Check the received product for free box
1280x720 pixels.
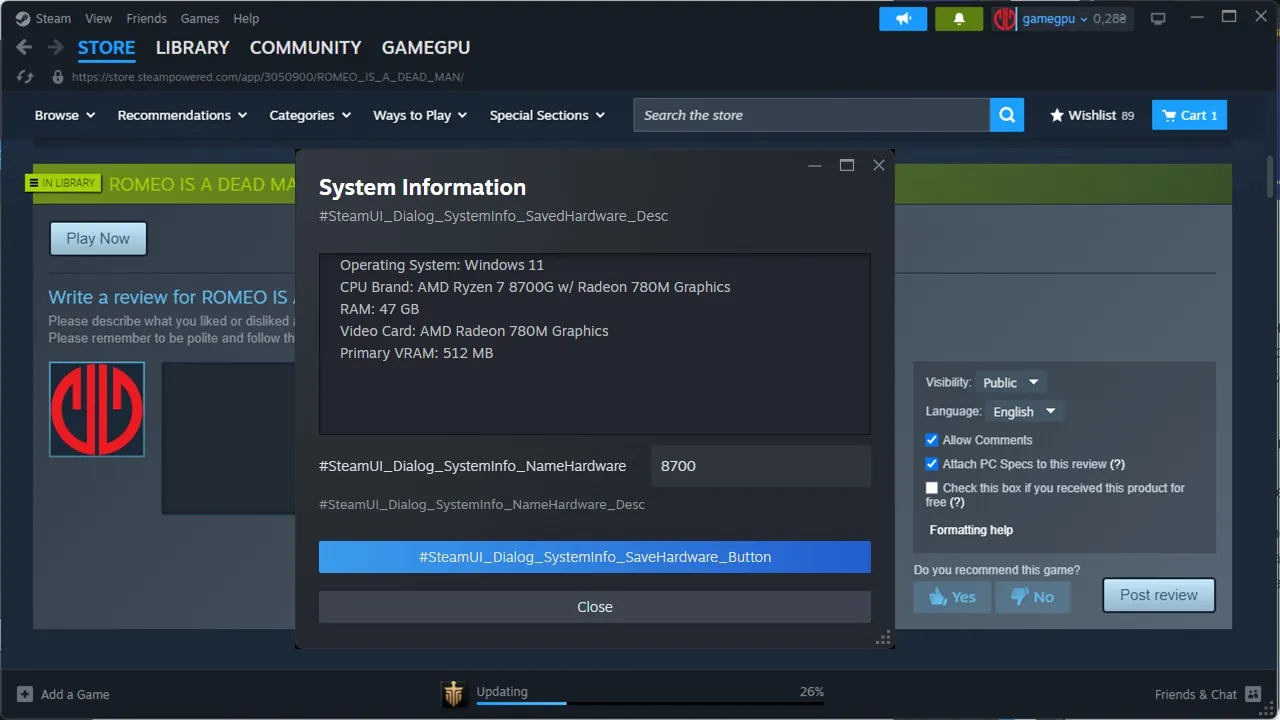[932, 488]
